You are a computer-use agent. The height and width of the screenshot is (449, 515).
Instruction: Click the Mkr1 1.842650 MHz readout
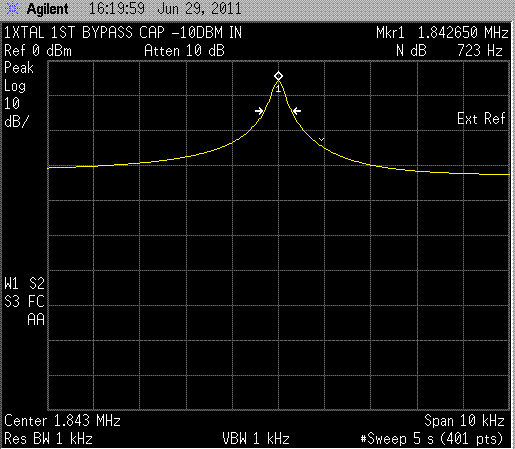point(442,33)
